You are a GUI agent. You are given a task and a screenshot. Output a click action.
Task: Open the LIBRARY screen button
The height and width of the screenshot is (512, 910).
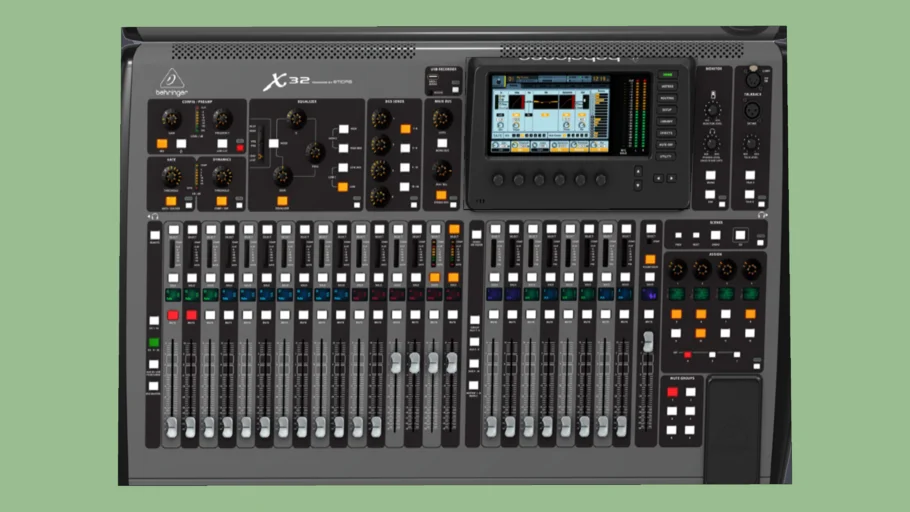667,121
